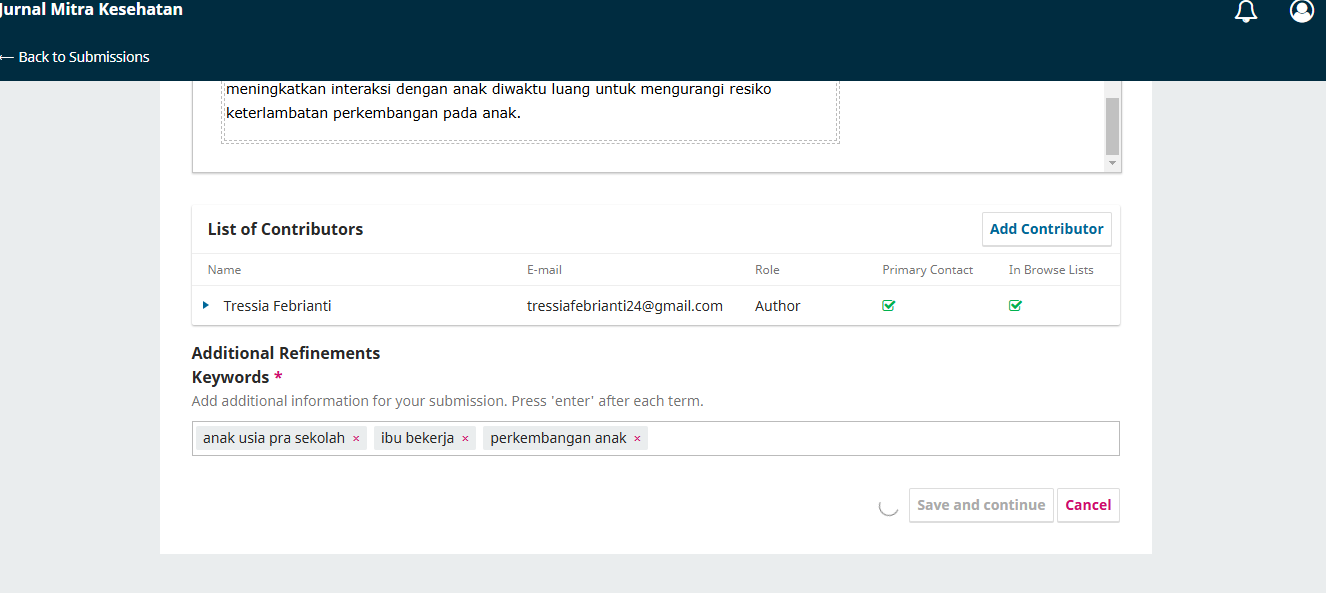The image size is (1326, 593).
Task: Toggle Primary Contact checkbox for Tressia Febrianti
Action: (x=888, y=306)
